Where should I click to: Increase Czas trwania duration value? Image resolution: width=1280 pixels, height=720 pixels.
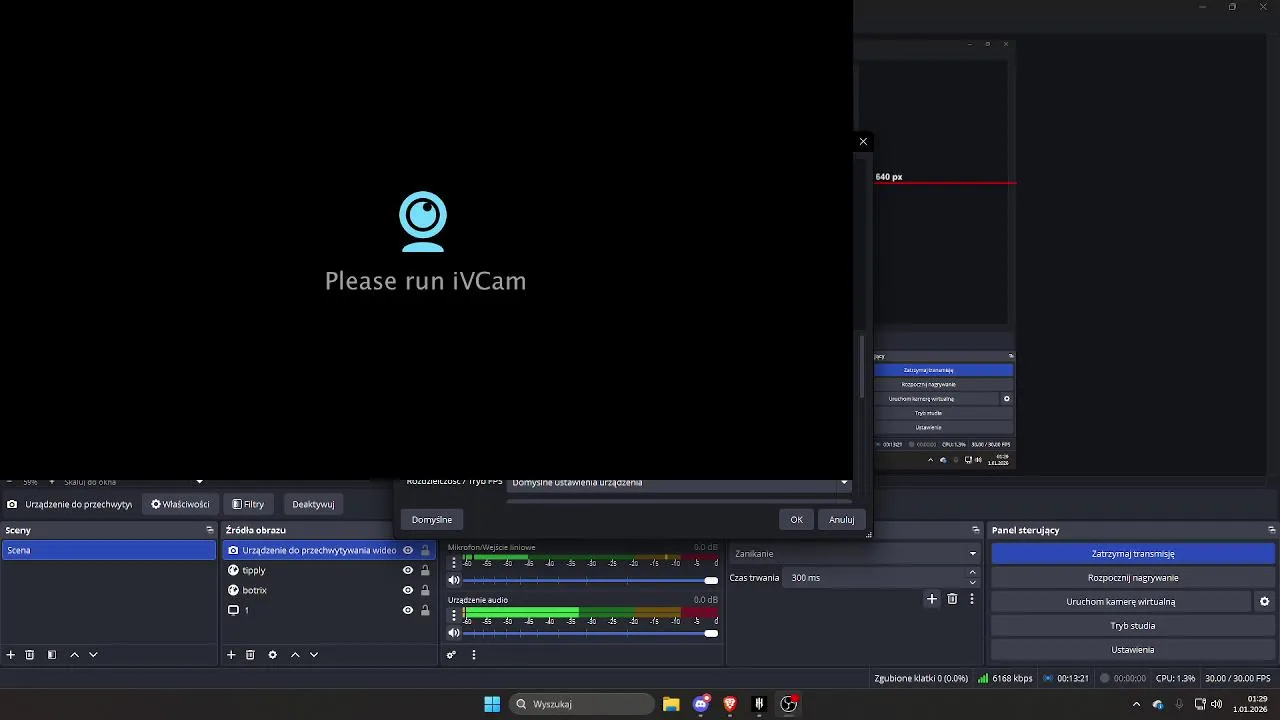click(973, 573)
